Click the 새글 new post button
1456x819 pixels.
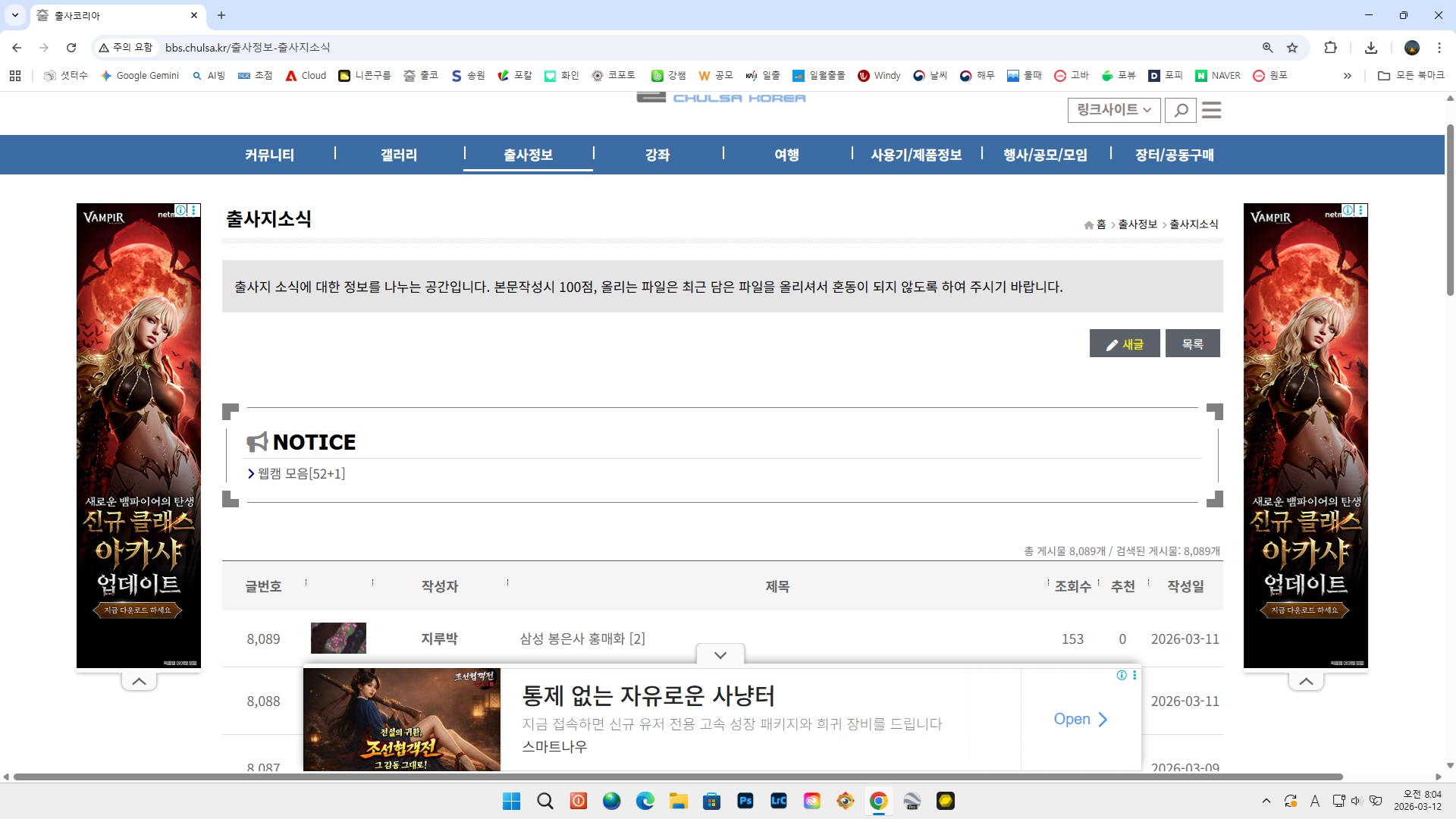point(1125,344)
